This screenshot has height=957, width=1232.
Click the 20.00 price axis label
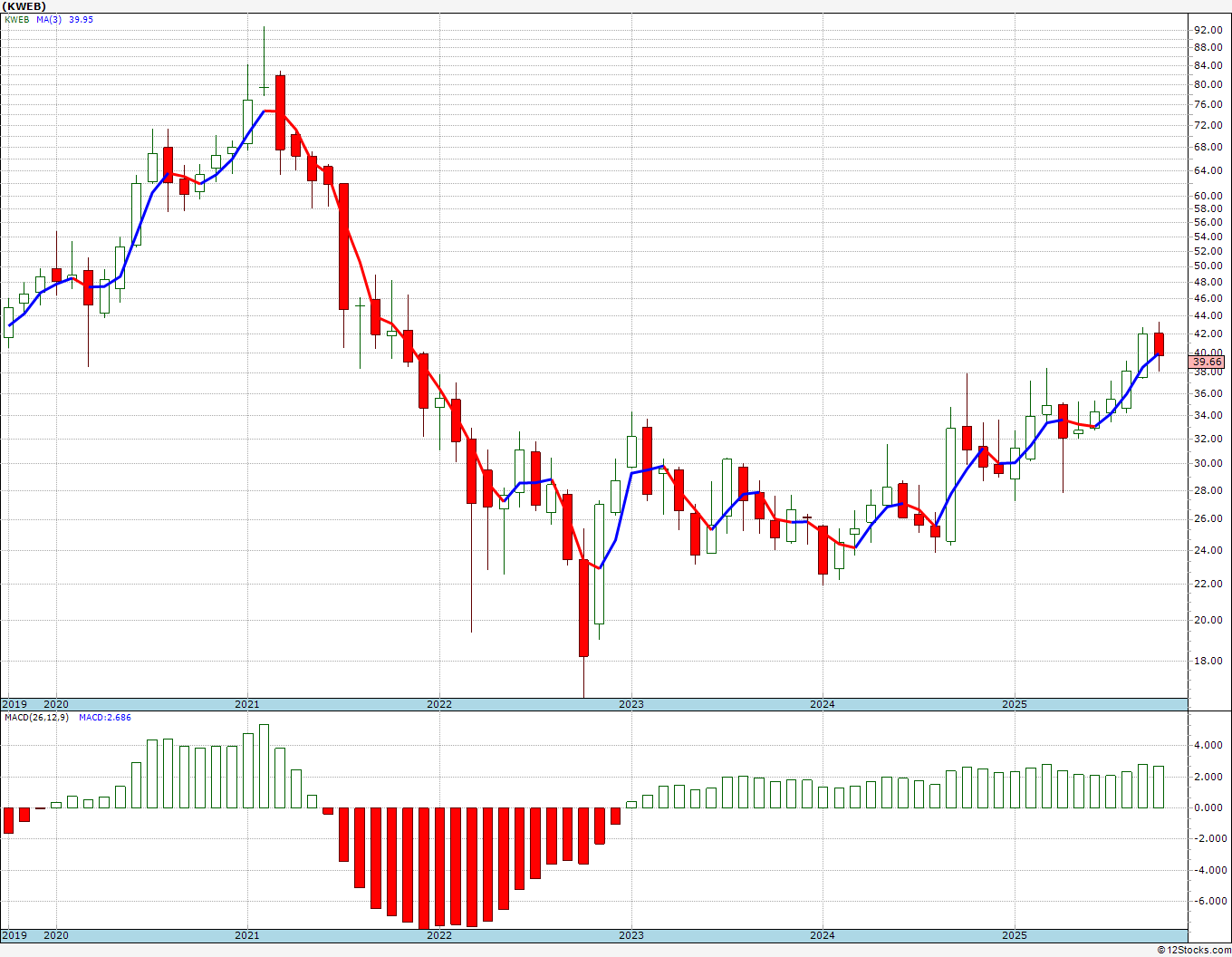click(1208, 620)
